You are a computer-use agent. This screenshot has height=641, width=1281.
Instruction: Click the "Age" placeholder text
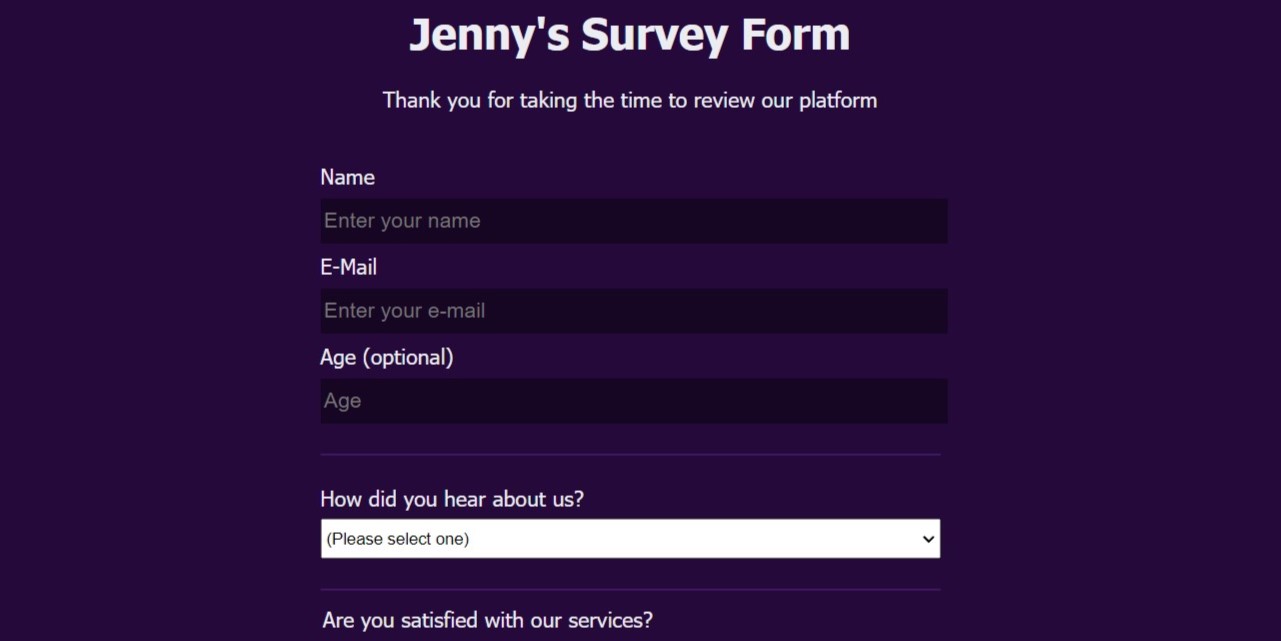(343, 400)
